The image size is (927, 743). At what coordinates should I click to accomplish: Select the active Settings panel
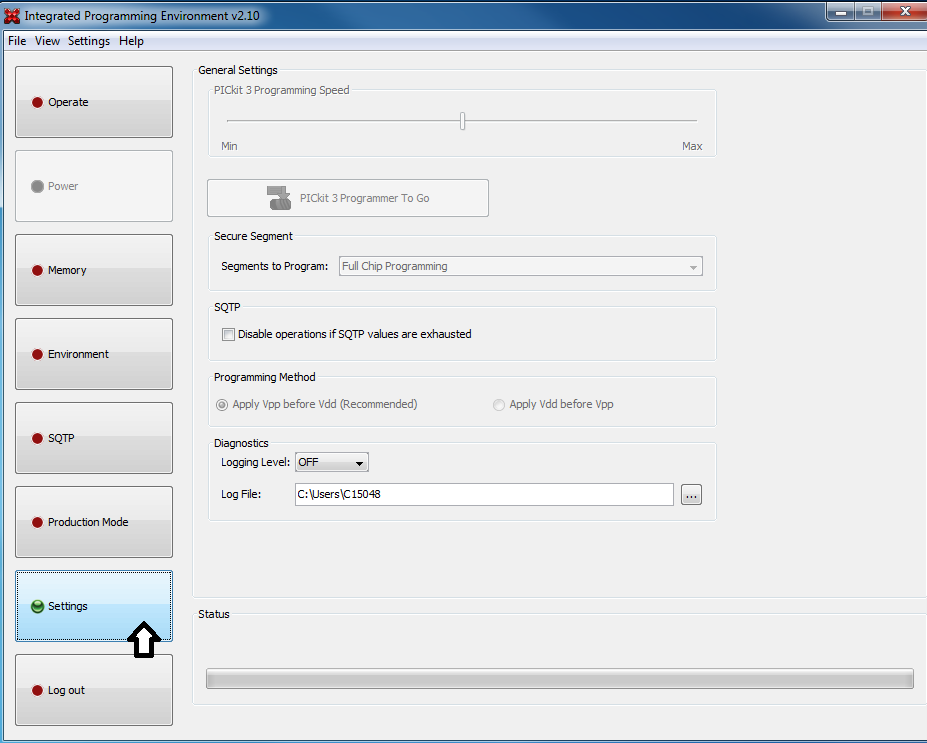tap(93, 606)
